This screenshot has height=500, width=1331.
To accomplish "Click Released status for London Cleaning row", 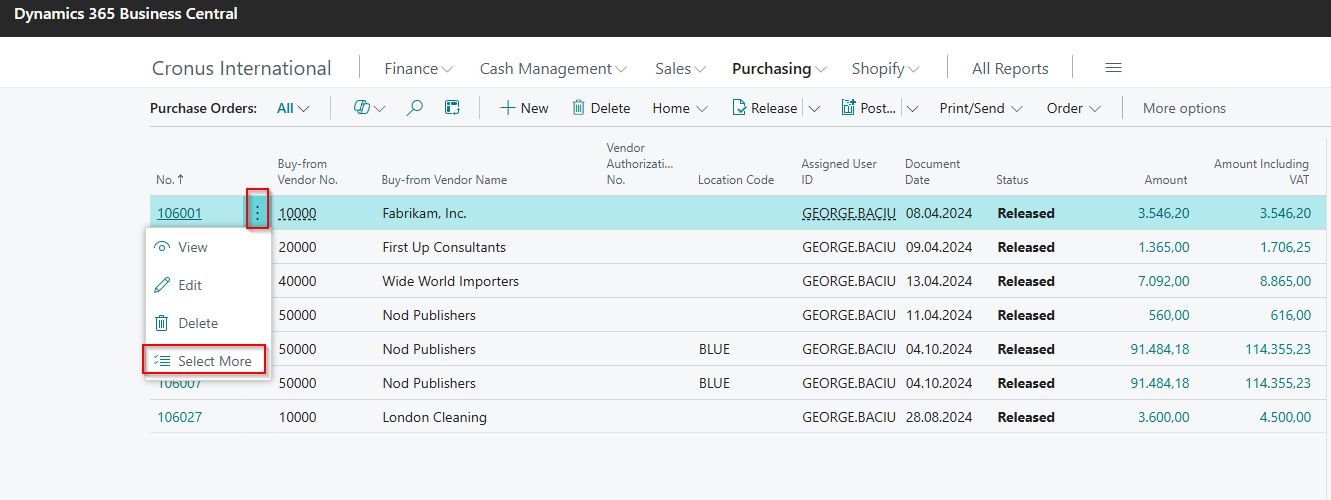I will tap(1026, 417).
